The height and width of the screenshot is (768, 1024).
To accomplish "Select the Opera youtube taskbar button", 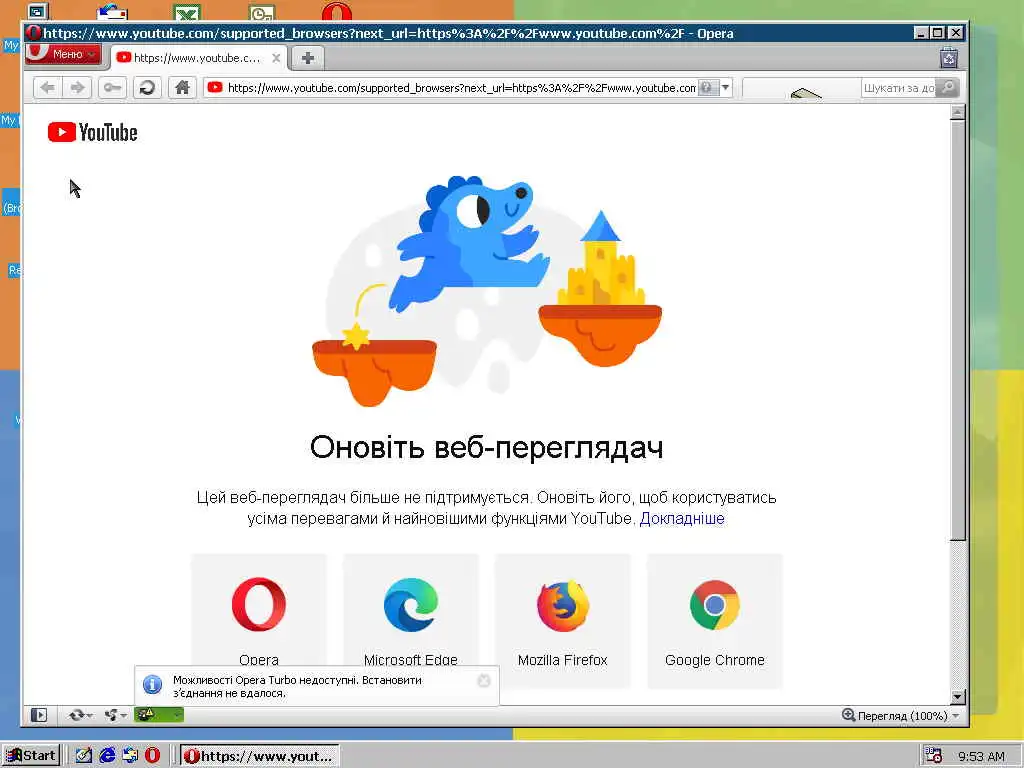I will pyautogui.click(x=259, y=756).
